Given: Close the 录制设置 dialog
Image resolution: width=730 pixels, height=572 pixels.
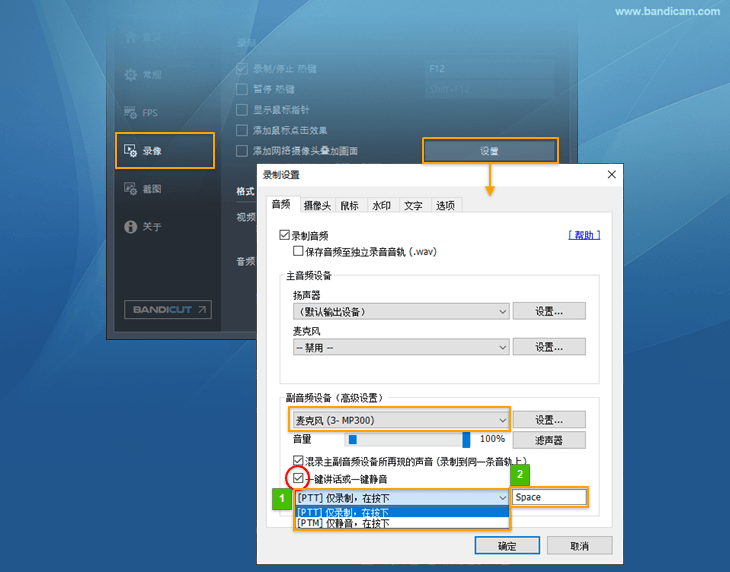Looking at the screenshot, I should (x=612, y=175).
